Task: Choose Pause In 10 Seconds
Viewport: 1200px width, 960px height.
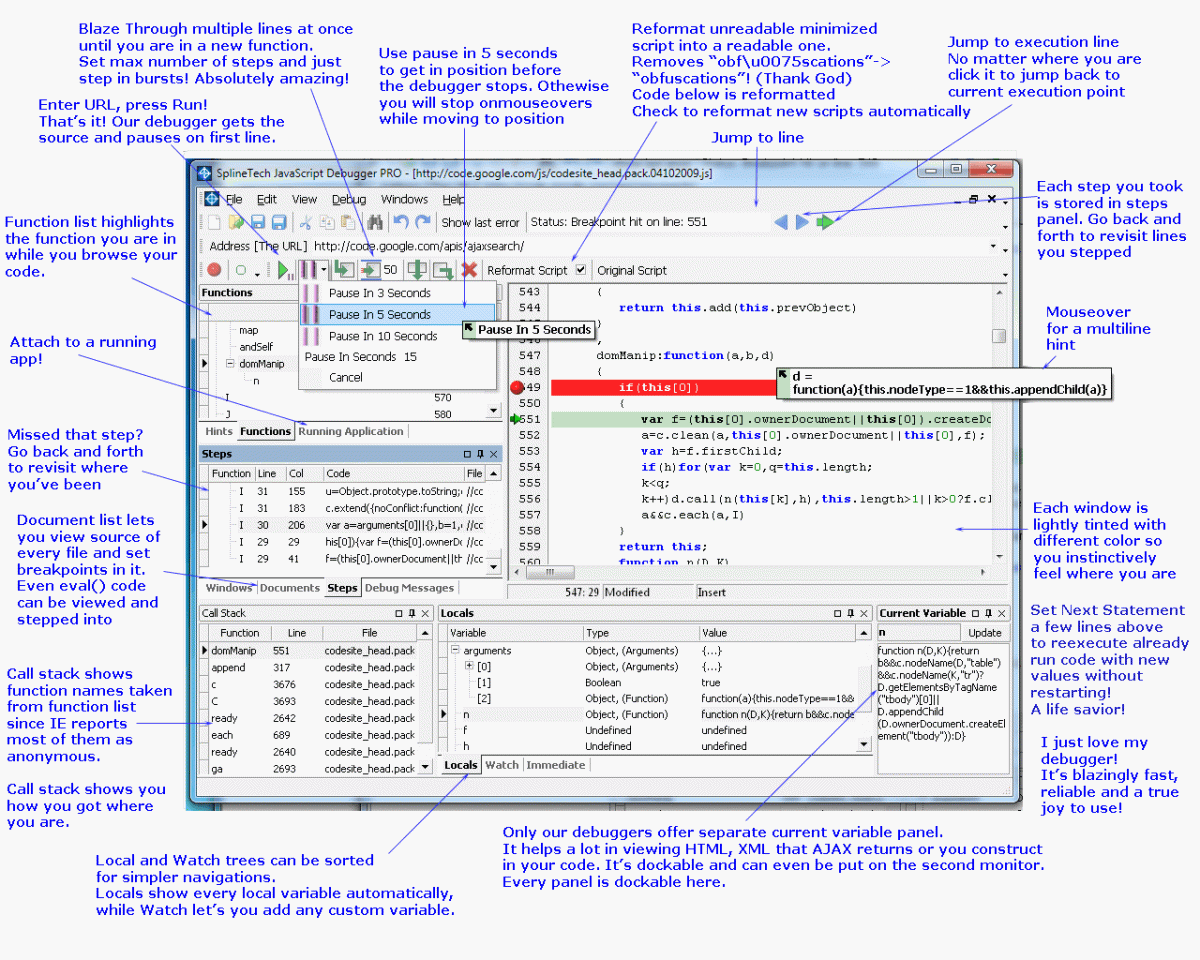Action: click(397, 336)
